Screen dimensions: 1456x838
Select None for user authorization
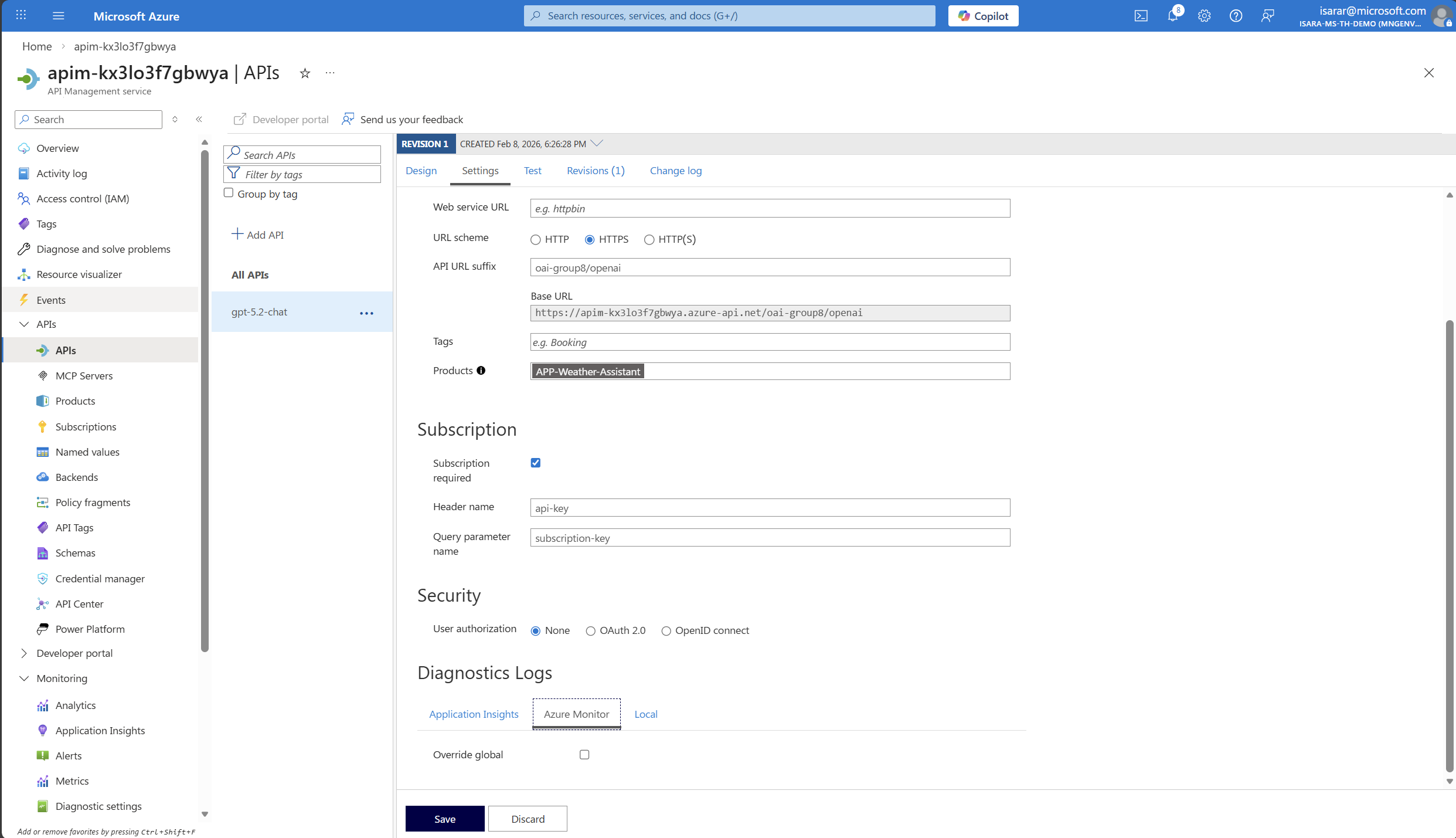click(x=536, y=631)
